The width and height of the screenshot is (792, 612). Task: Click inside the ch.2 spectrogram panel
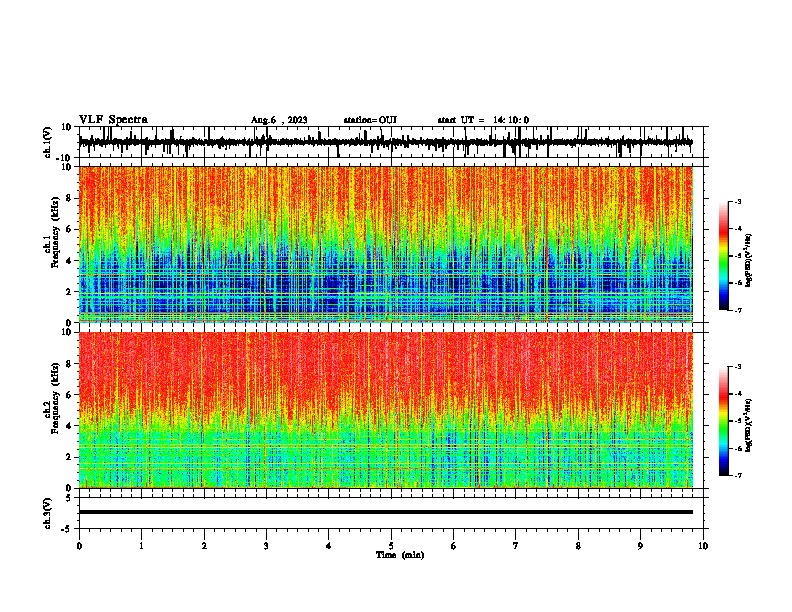(385, 410)
